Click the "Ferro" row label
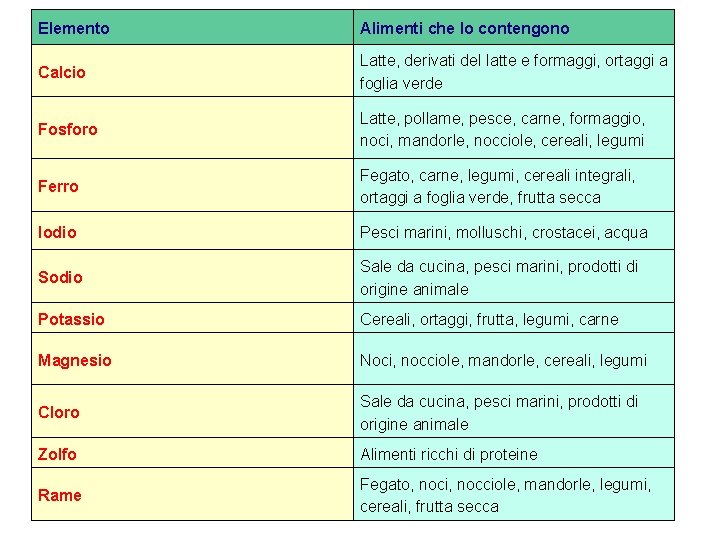The height and width of the screenshot is (540, 720). [x=58, y=186]
